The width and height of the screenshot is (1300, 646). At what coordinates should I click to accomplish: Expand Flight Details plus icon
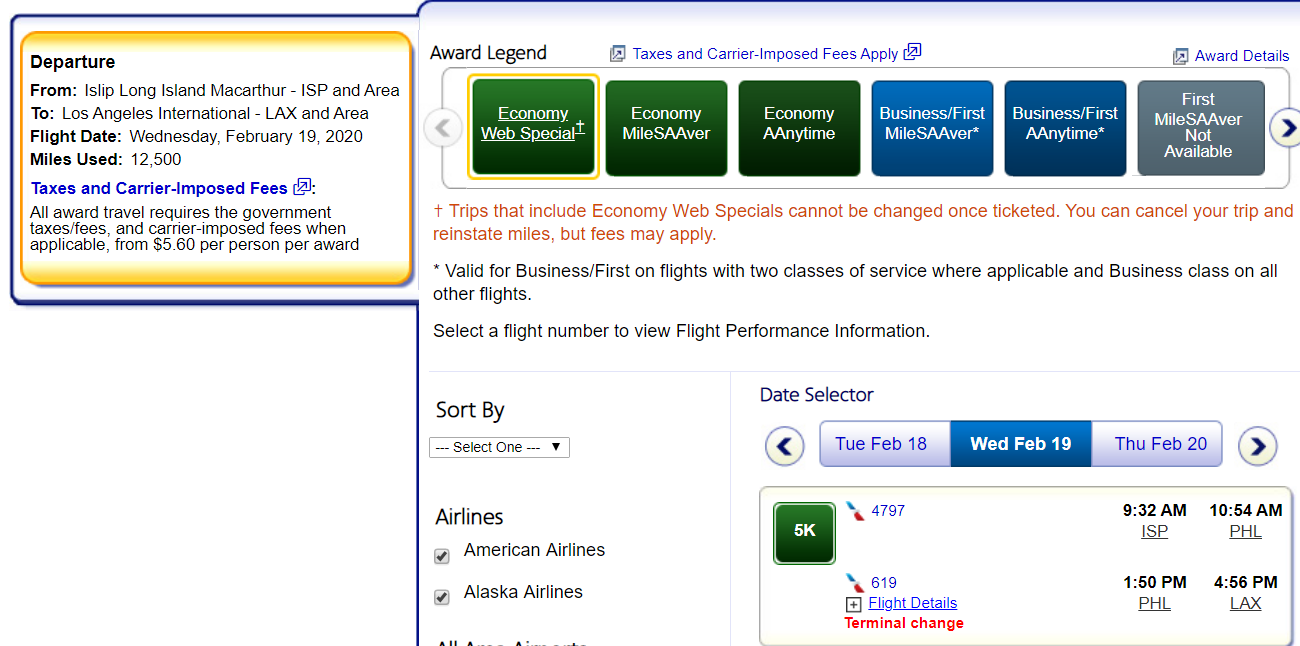(x=854, y=604)
